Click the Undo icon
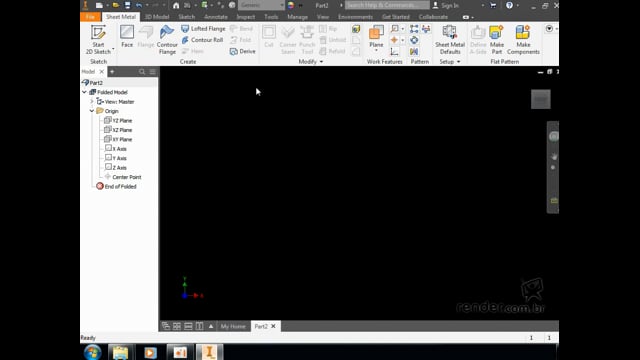 point(139,5)
